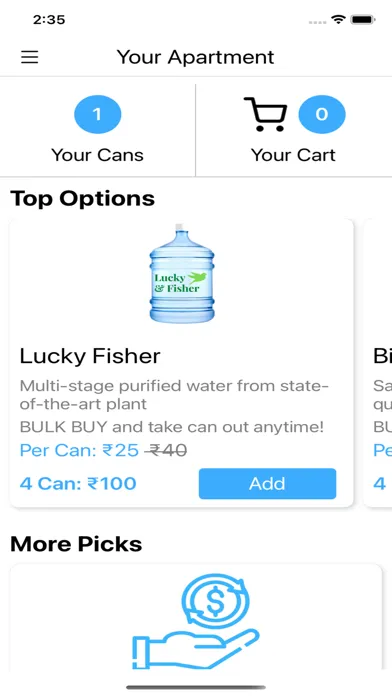Tap the Lucky & Fisher water can image
The width and height of the screenshot is (392, 696).
[x=182, y=273]
